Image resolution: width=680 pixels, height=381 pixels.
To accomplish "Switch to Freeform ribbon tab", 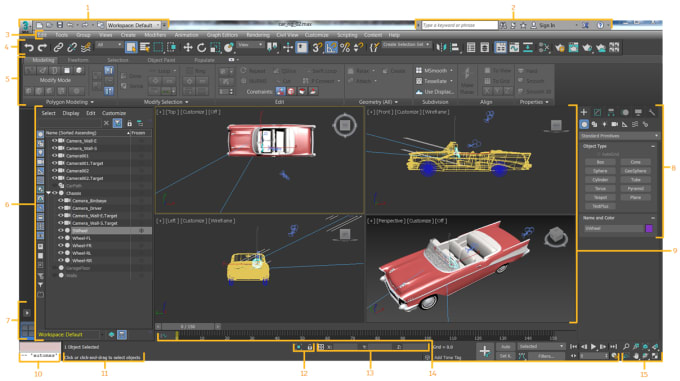I will click(78, 60).
